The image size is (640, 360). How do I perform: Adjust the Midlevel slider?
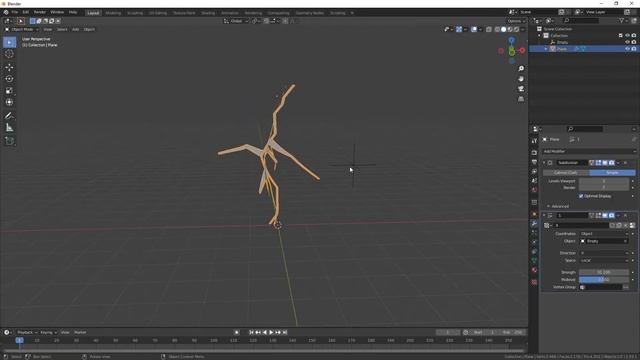(604, 280)
